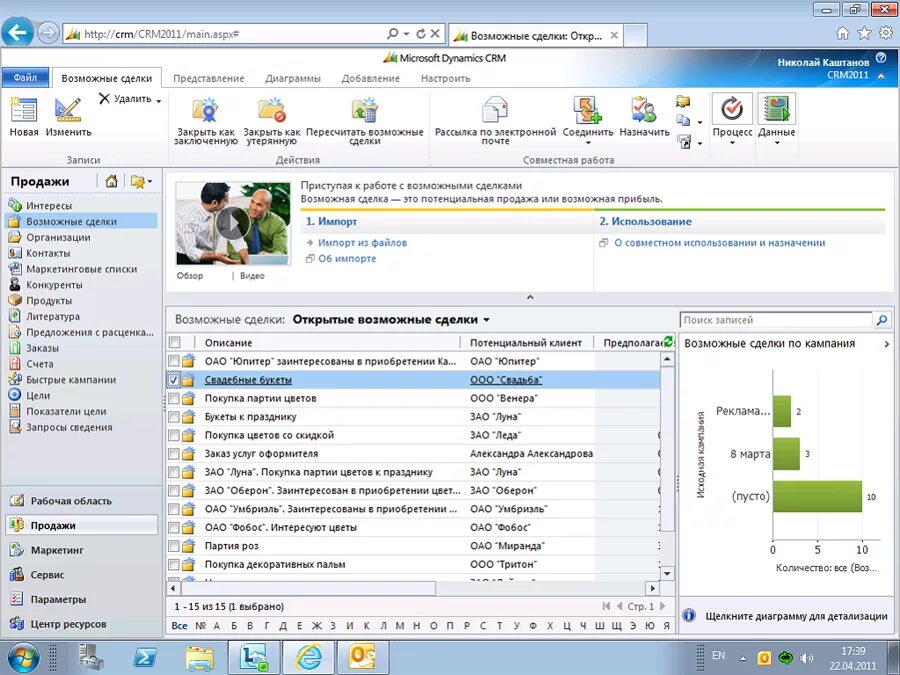Click the 8 марта chart bar
900x675 pixels.
(786, 454)
